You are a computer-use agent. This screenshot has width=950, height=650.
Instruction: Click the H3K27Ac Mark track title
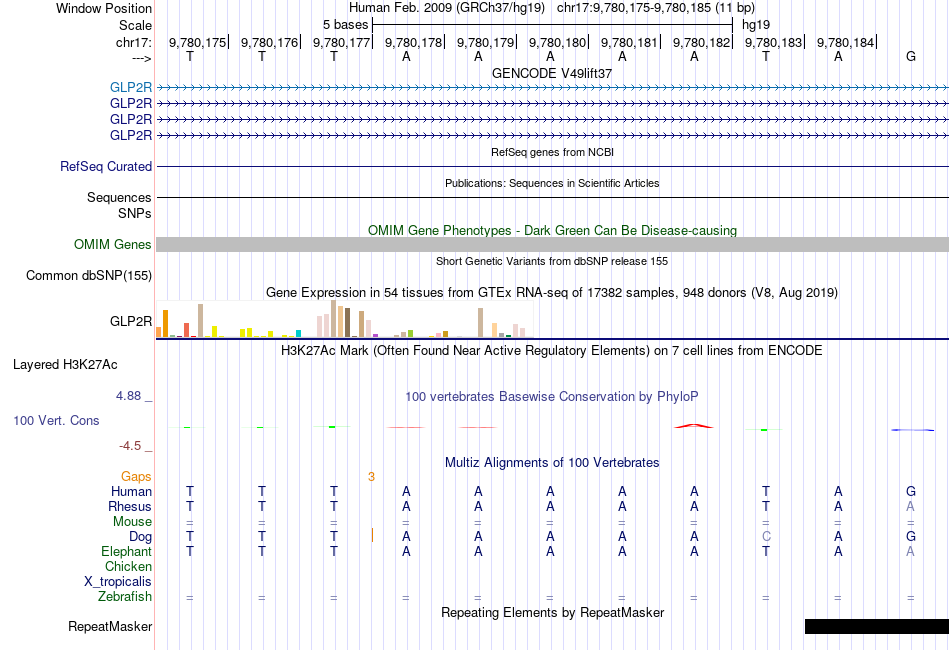pyautogui.click(x=552, y=351)
